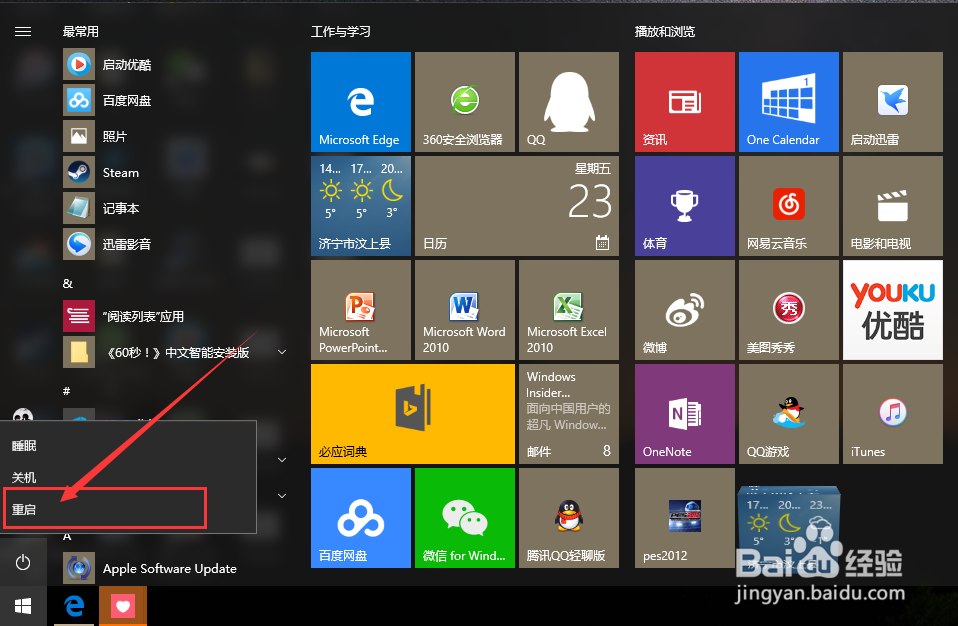Image resolution: width=958 pixels, height=626 pixels.
Task: Click the # letter group header
Action: pos(67,391)
